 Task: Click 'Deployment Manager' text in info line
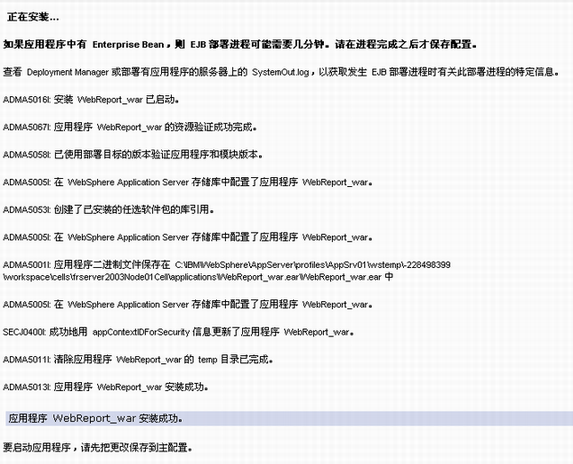pos(68,72)
